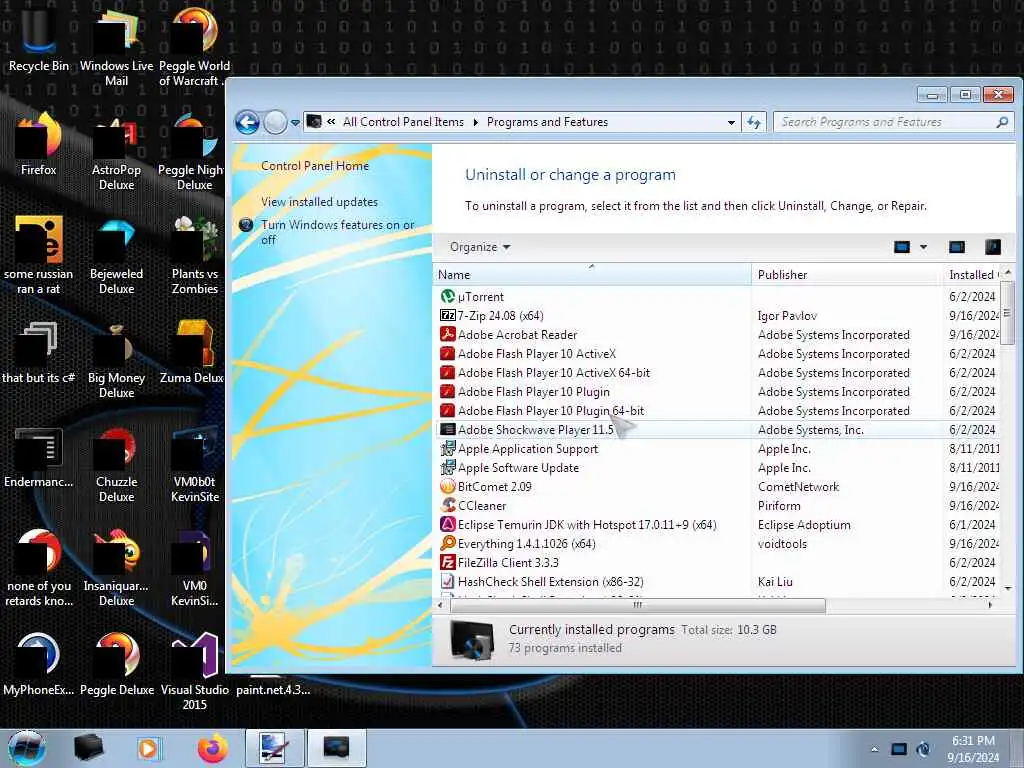Select Adobe Flash Player 10 ActiveX 64-bit row

click(x=717, y=373)
